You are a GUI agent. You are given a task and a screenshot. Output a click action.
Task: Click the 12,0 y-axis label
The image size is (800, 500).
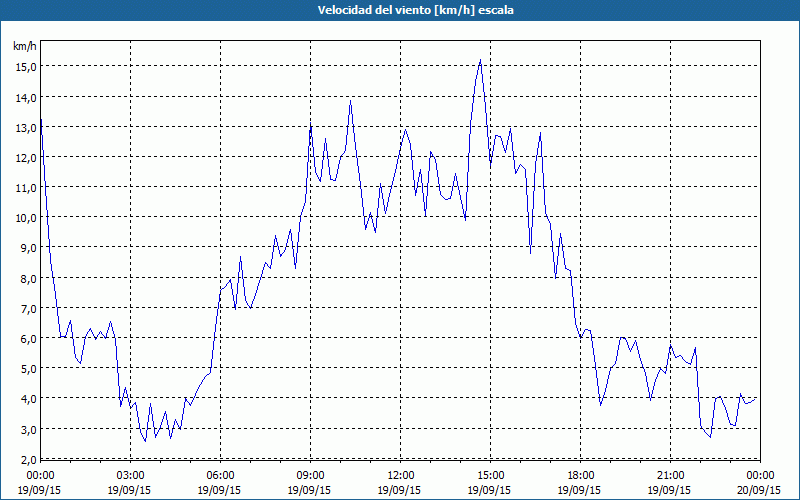(26, 158)
